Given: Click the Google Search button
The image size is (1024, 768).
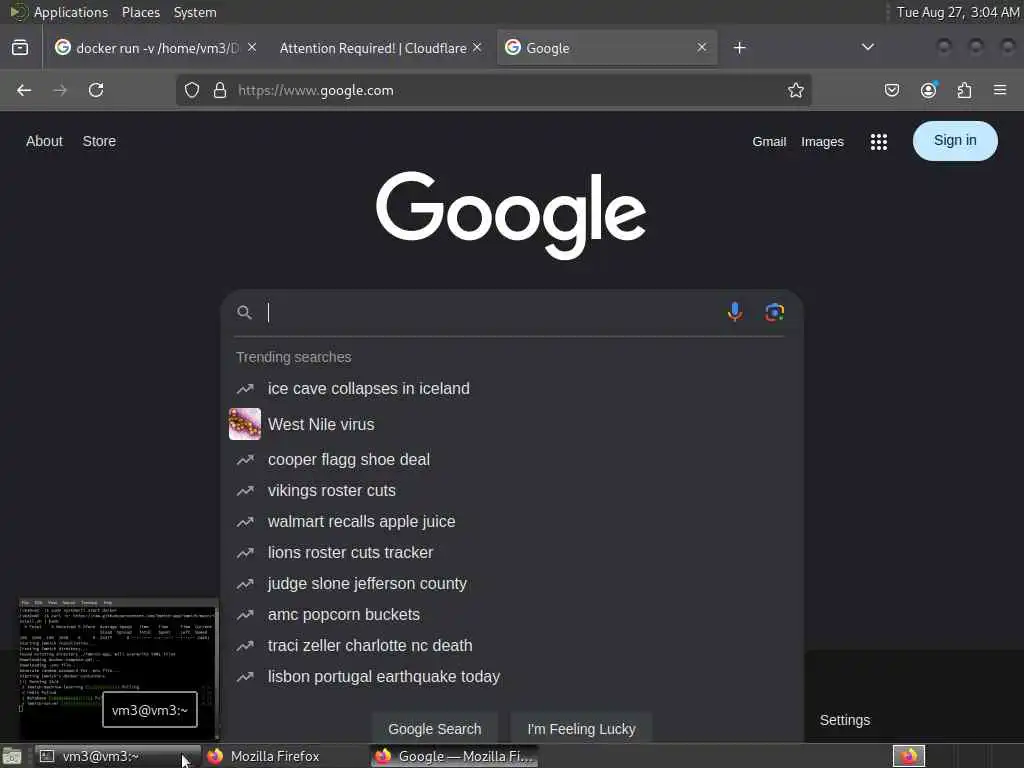Looking at the screenshot, I should coord(435,729).
